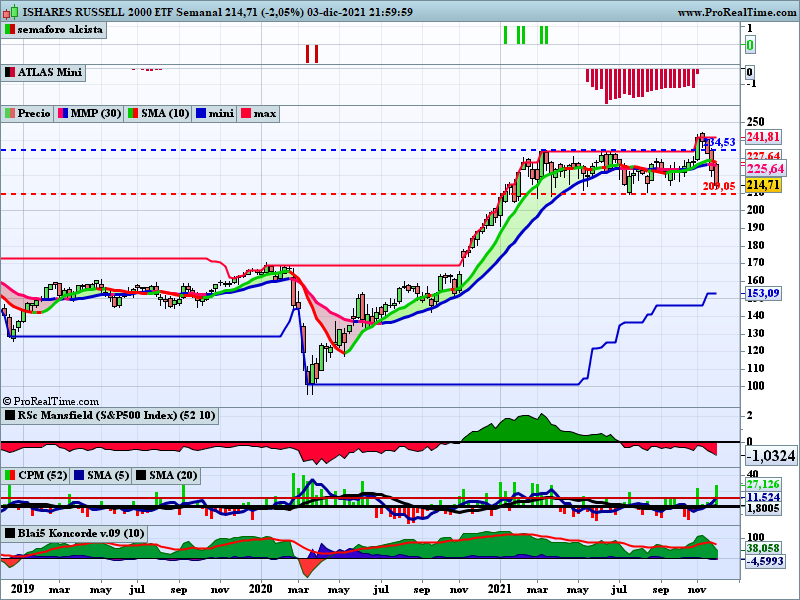Click the blue 153,09 price tag

click(x=763, y=293)
